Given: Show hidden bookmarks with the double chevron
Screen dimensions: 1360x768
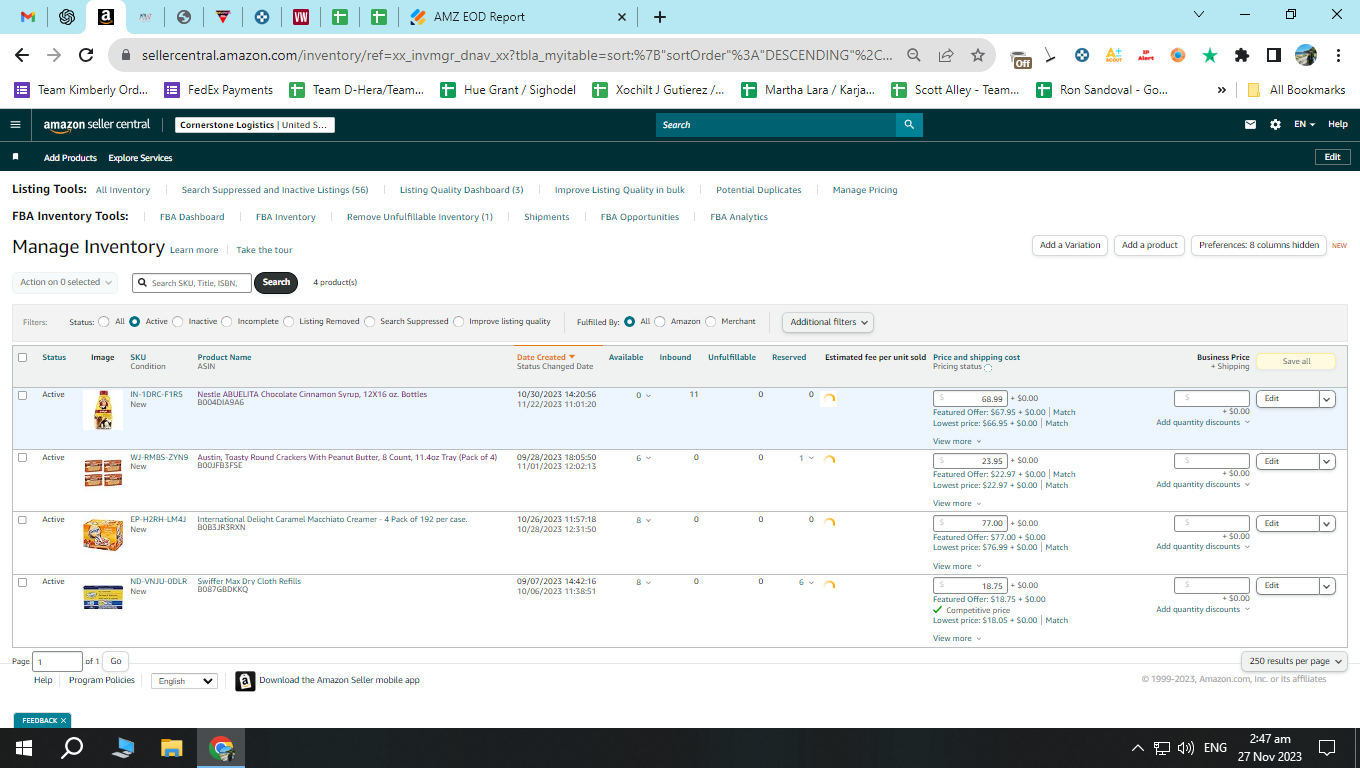Looking at the screenshot, I should tap(1221, 90).
